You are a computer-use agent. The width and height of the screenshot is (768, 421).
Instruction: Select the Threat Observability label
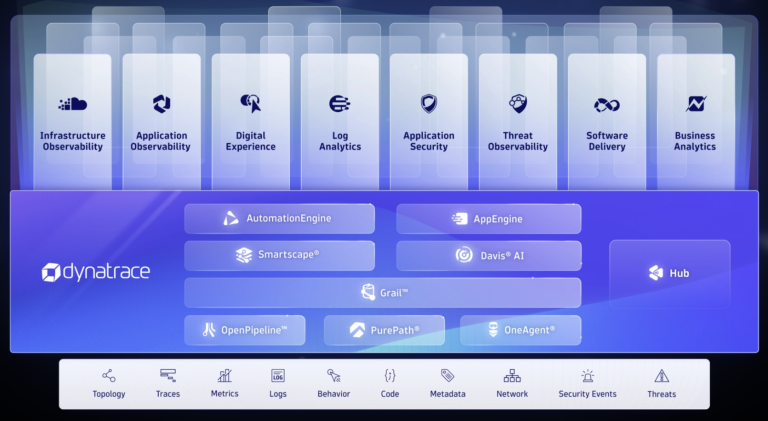point(518,141)
